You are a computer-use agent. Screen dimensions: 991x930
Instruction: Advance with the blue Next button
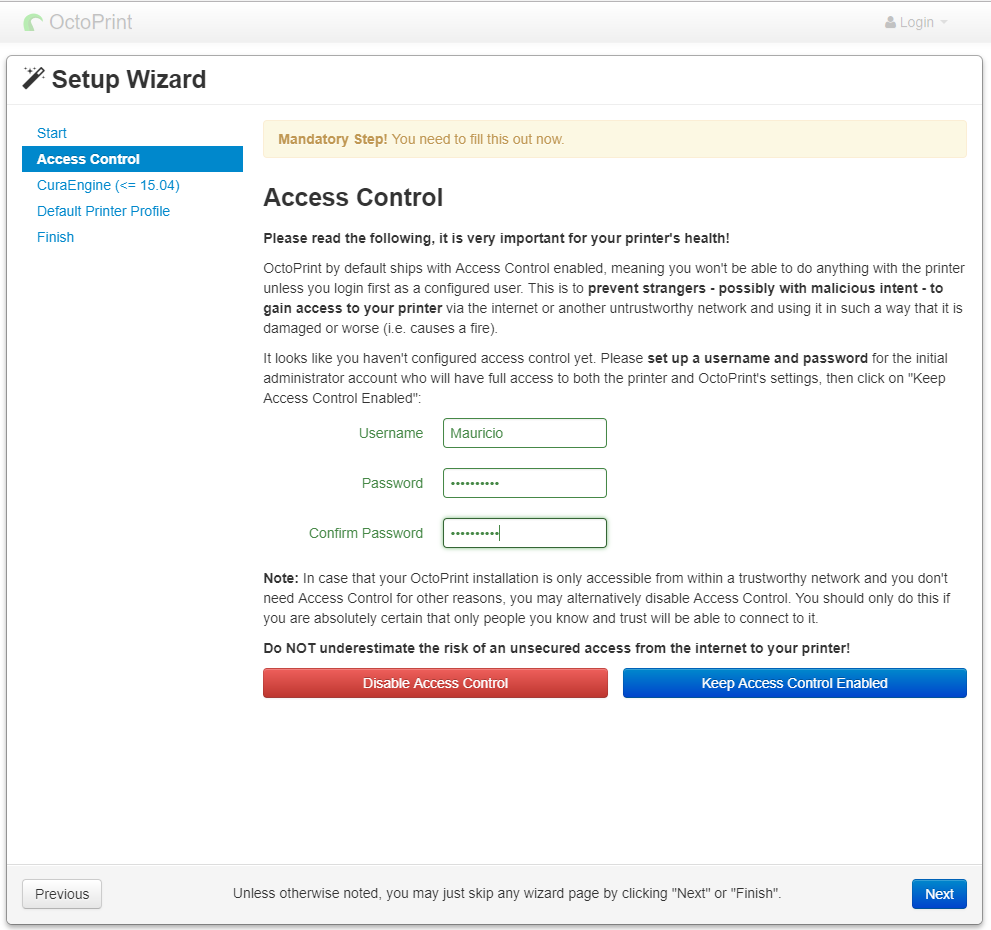[938, 894]
